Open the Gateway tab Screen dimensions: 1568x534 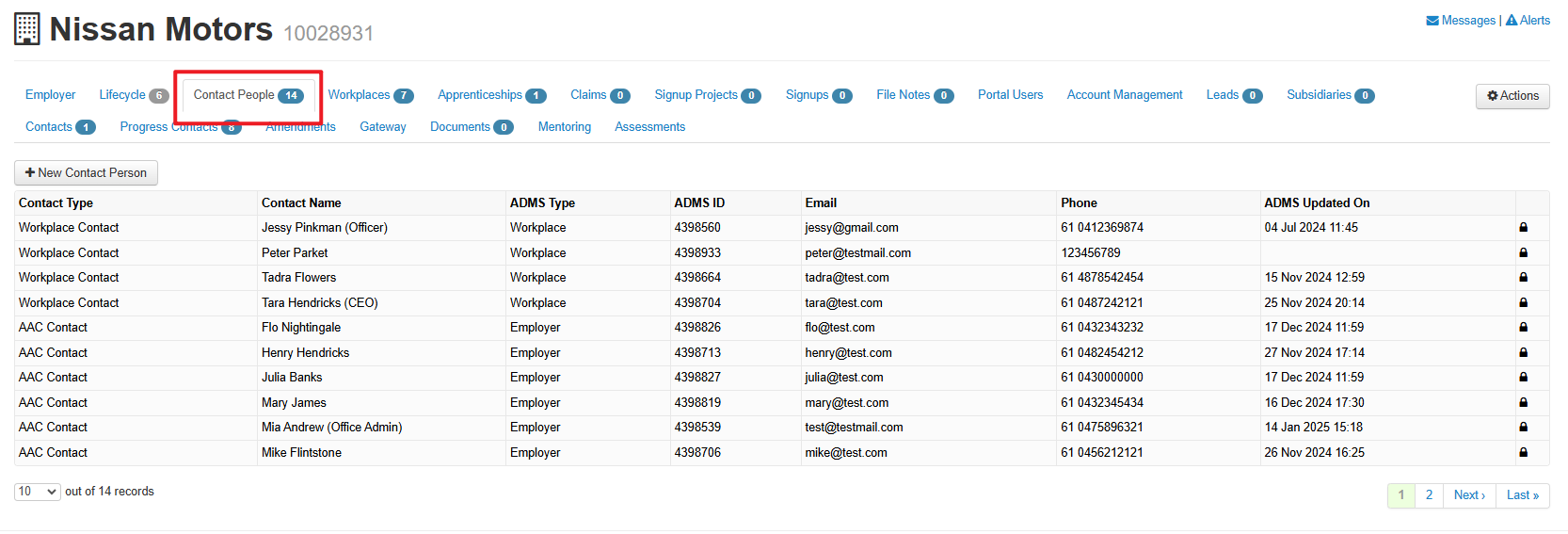pos(383,127)
